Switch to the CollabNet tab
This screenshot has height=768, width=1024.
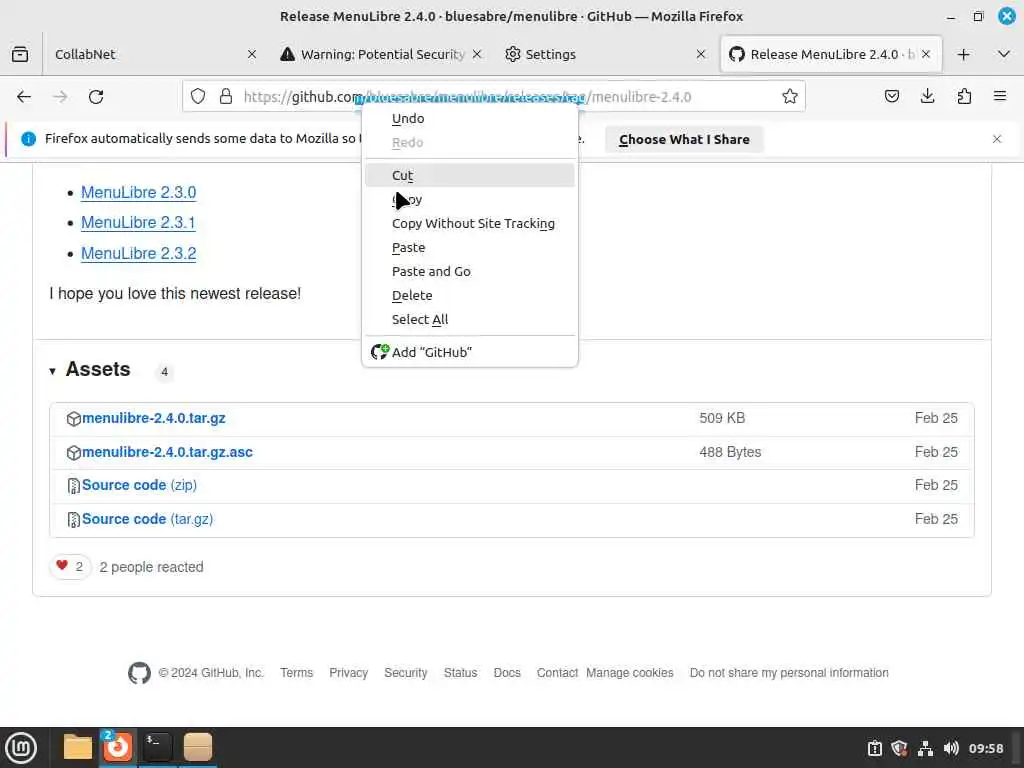tap(146, 54)
